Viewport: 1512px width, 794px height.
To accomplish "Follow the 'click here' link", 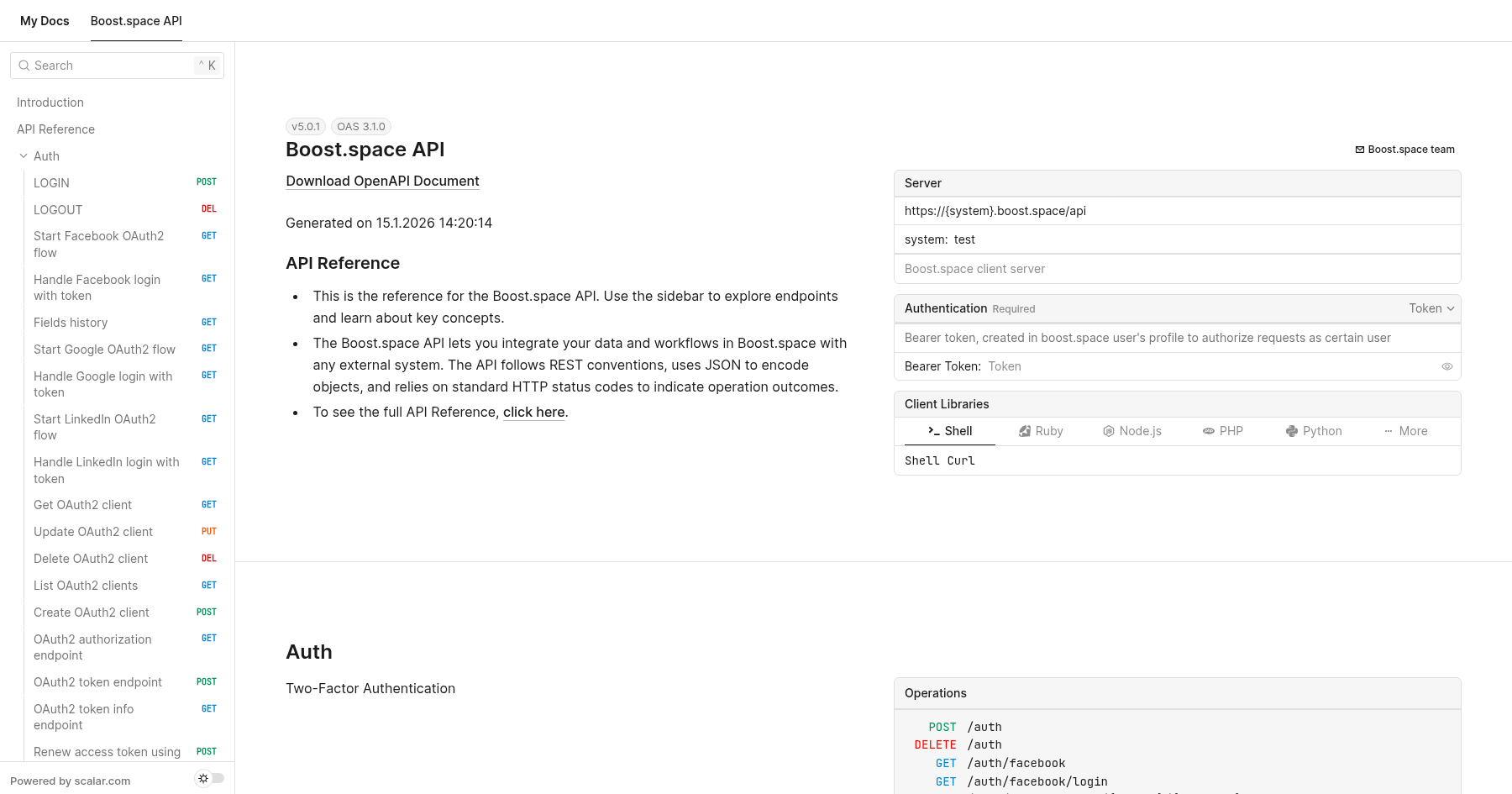I will click(x=534, y=412).
